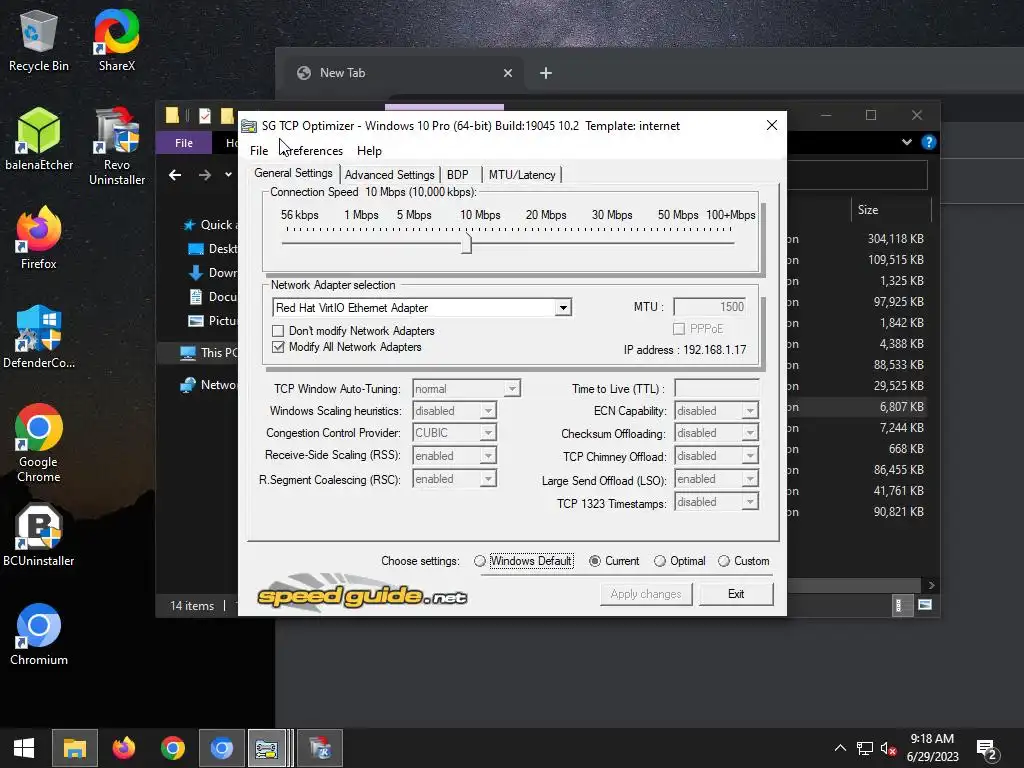This screenshot has height=768, width=1024.
Task: Click speedguide.net logo link
Action: [x=362, y=592]
